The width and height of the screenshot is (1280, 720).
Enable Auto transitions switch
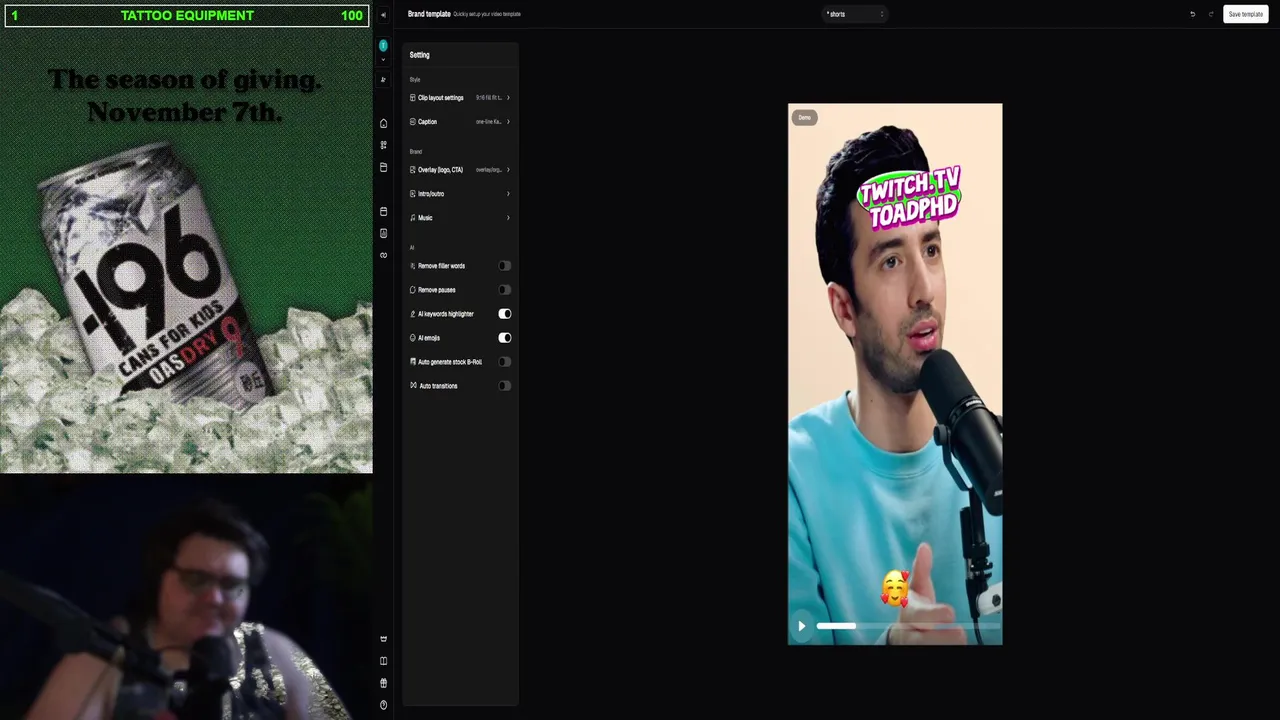[x=505, y=386]
